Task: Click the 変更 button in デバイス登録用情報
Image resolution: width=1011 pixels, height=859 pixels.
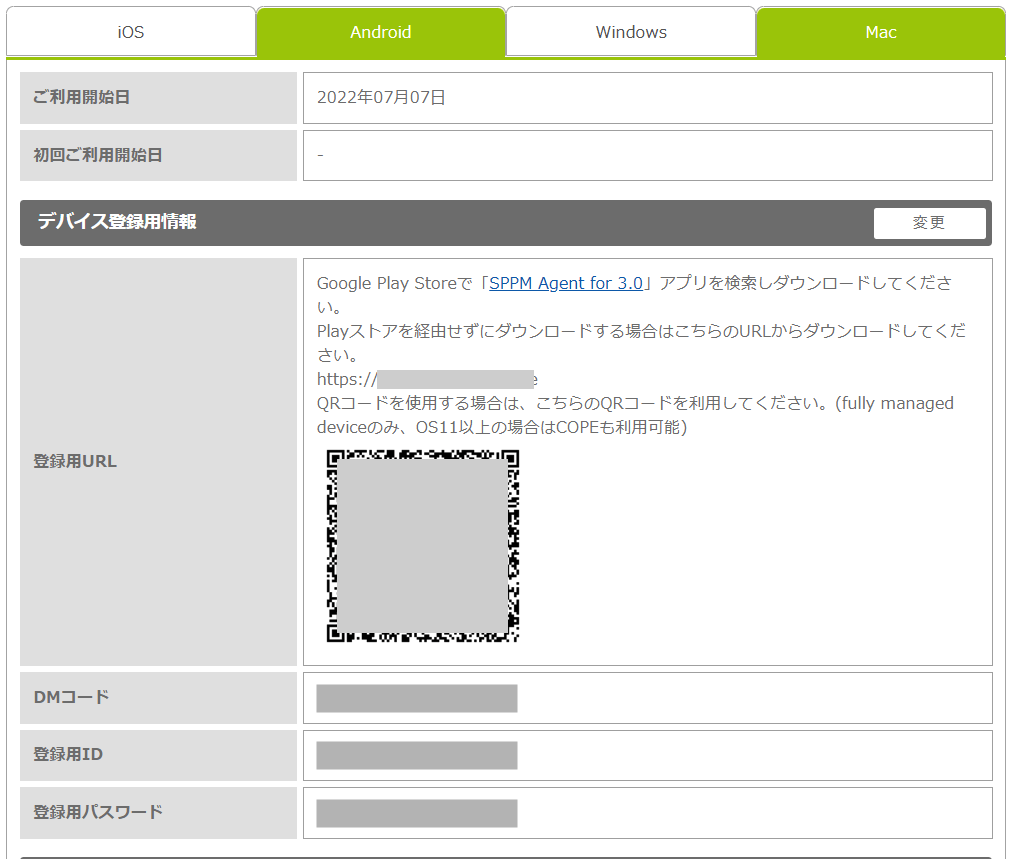Action: point(929,222)
